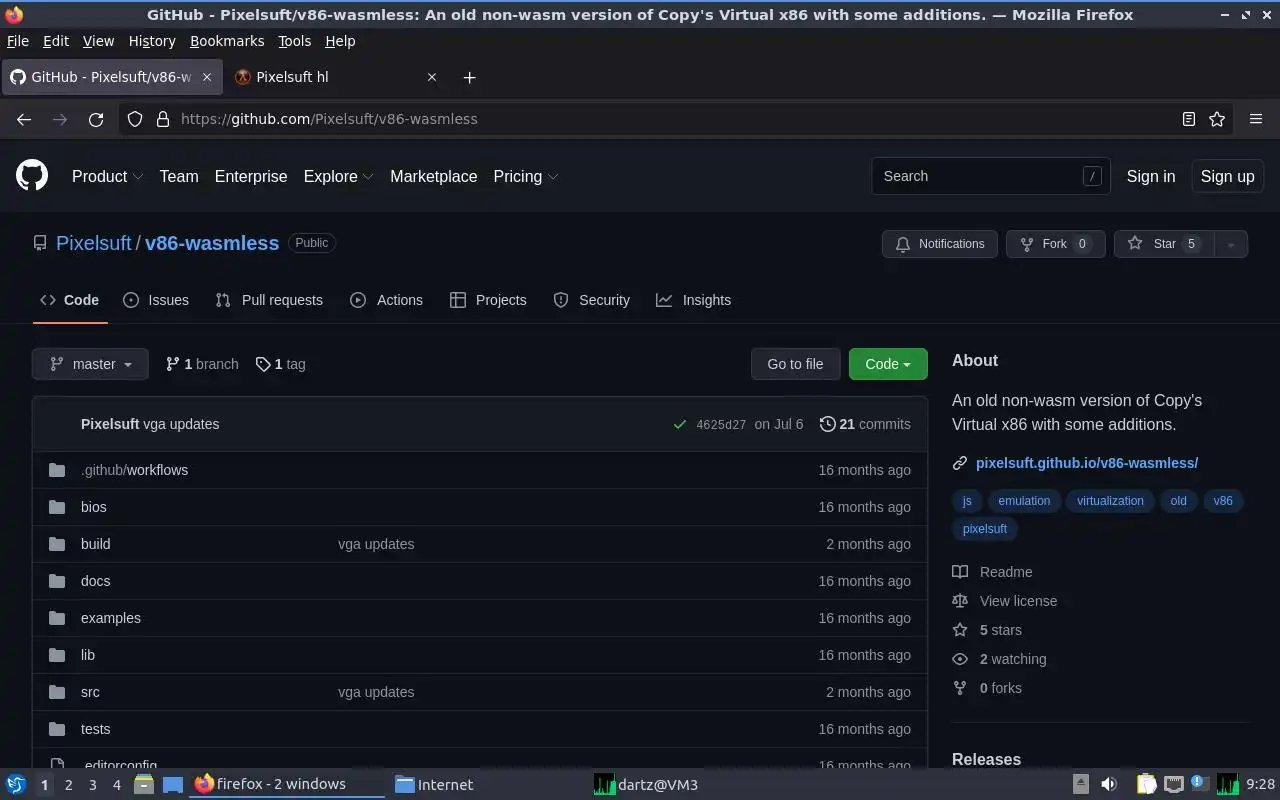Click the emulation topic tag
The image size is (1280, 800).
[1024, 501]
